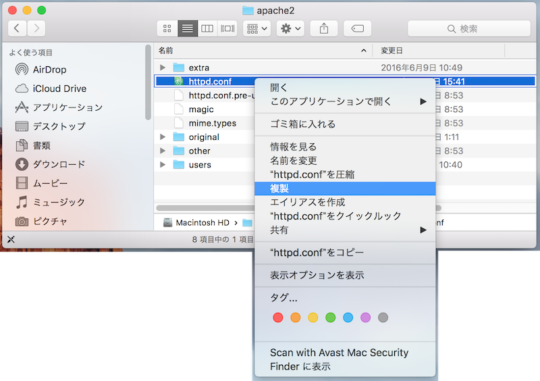Choose 表示オプションを表示
The image size is (540, 381).
(345, 275)
